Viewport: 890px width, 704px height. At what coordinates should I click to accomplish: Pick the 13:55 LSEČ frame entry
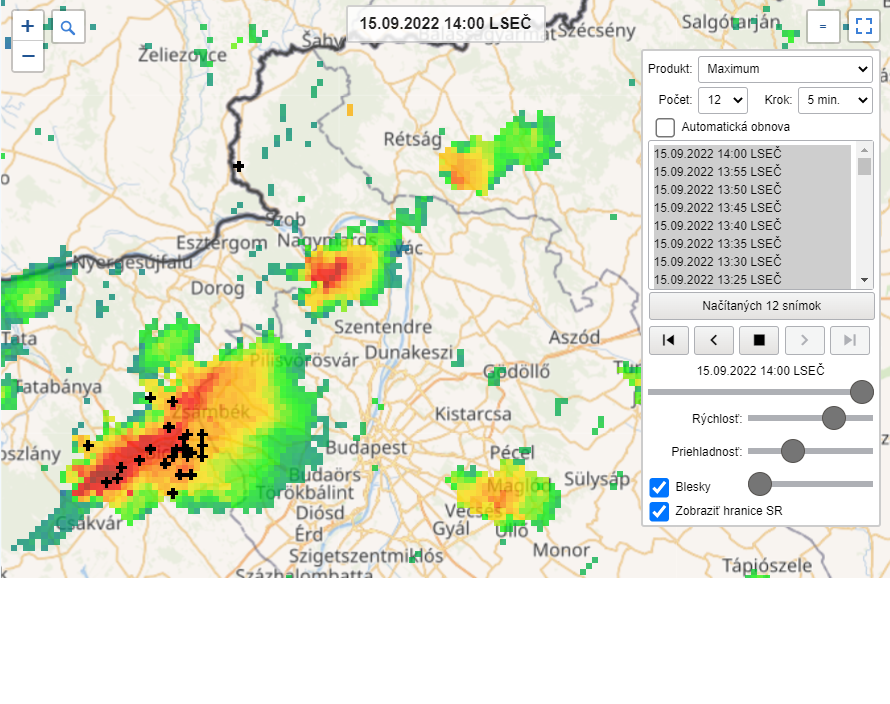click(x=717, y=171)
